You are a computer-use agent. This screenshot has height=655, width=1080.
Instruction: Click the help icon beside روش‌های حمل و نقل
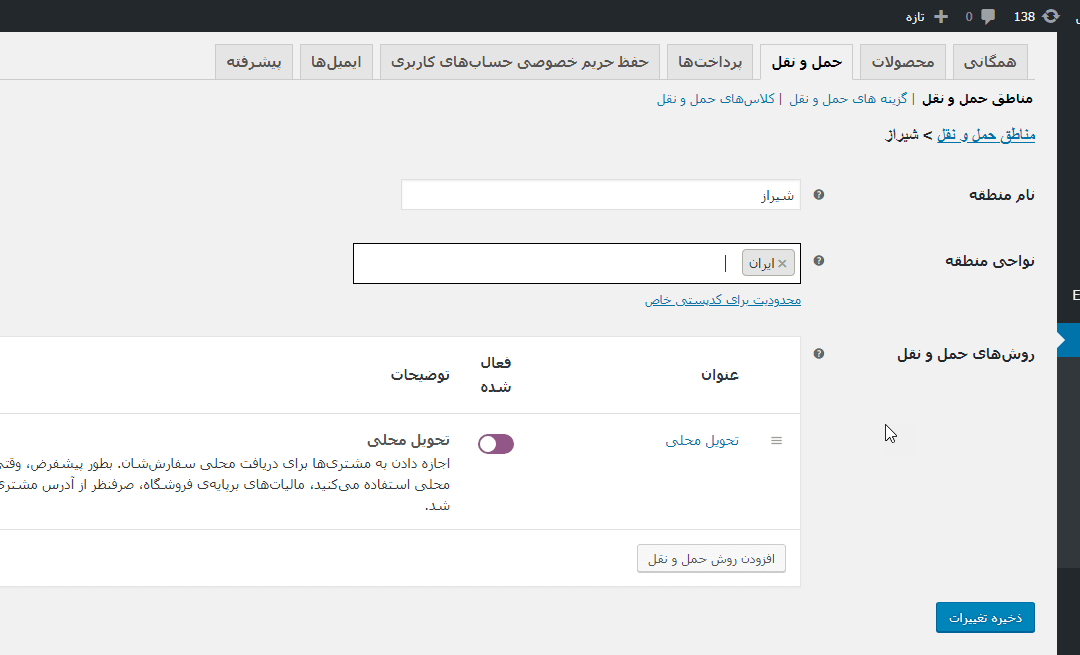[x=819, y=354]
